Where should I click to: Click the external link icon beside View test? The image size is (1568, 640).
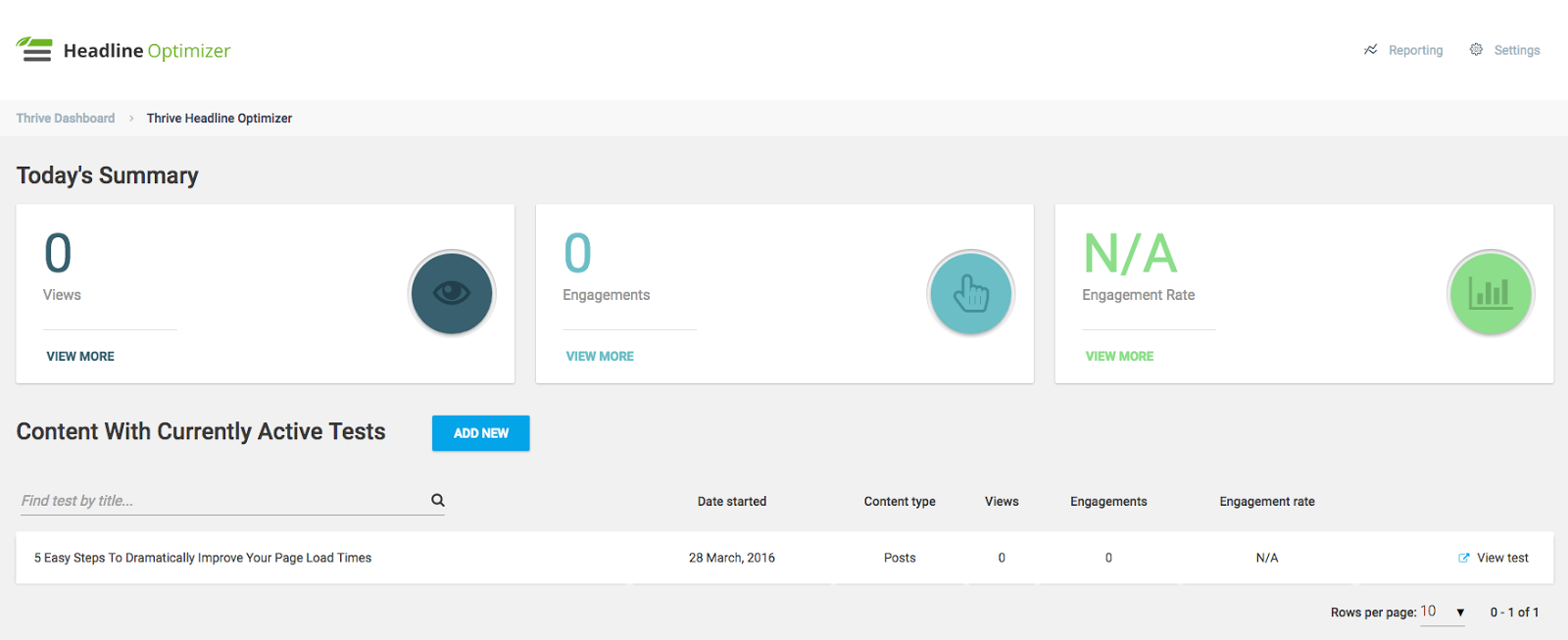(x=1464, y=558)
